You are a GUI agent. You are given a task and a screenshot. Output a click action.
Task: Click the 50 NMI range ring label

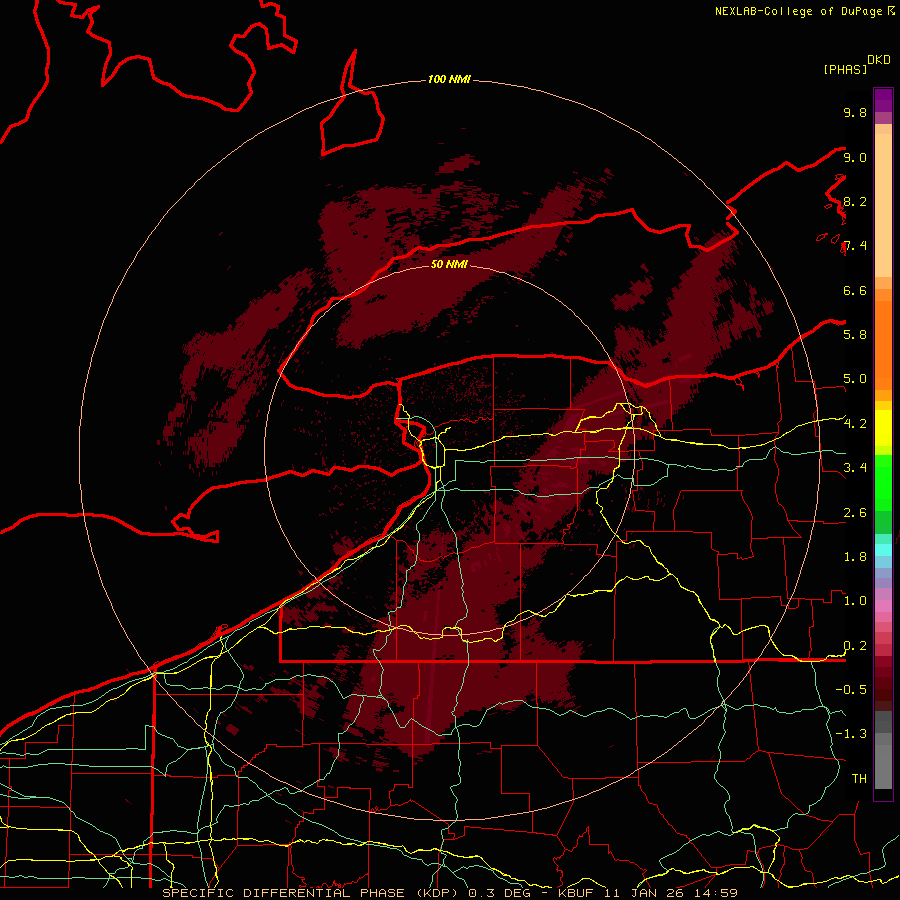click(x=449, y=264)
